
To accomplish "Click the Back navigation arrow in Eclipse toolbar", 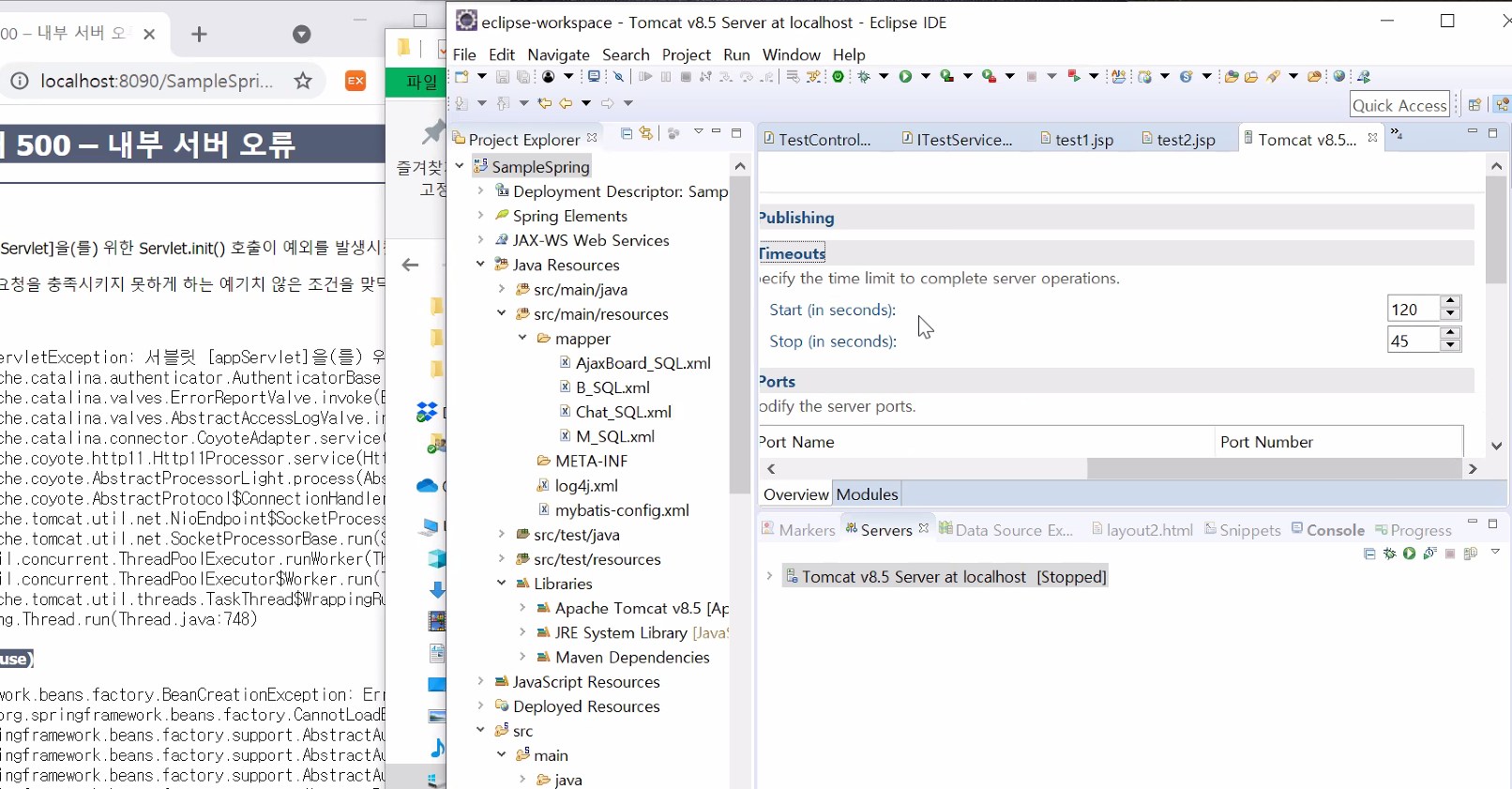I will pyautogui.click(x=566, y=103).
